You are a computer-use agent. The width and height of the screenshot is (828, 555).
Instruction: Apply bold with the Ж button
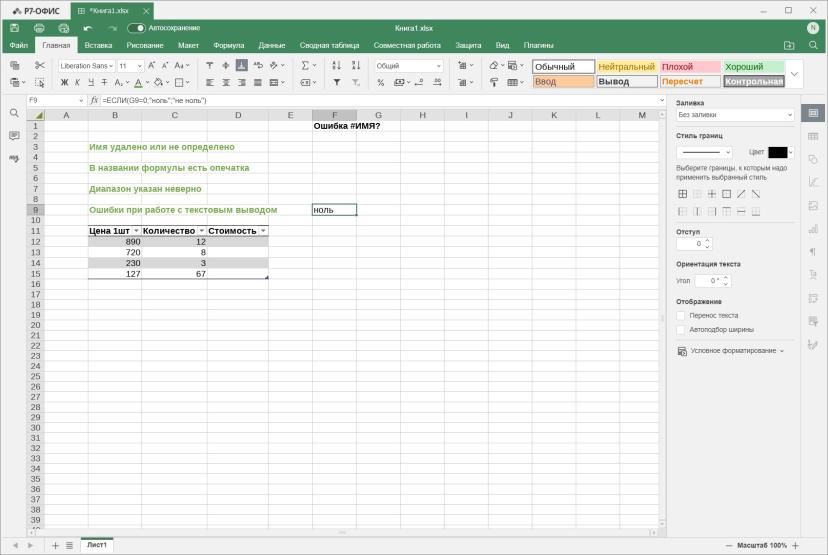click(x=64, y=82)
